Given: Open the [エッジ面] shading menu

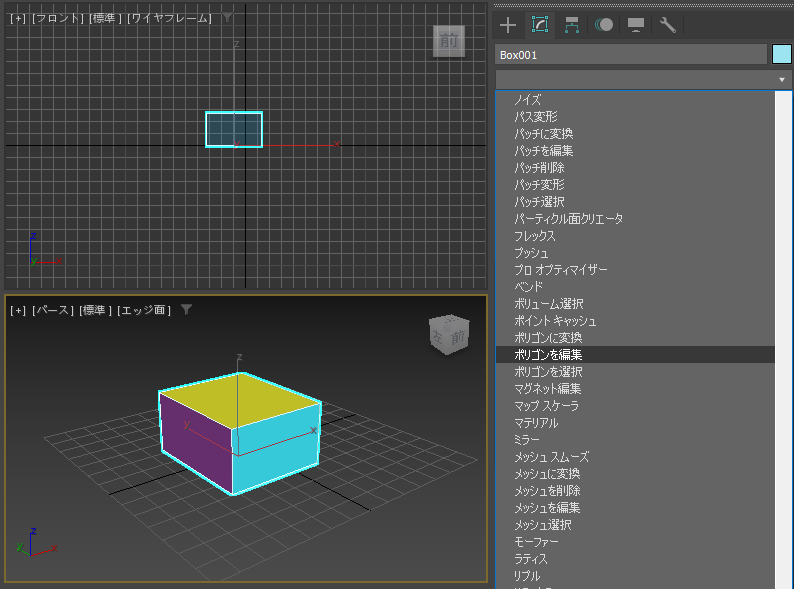Looking at the screenshot, I should [144, 310].
